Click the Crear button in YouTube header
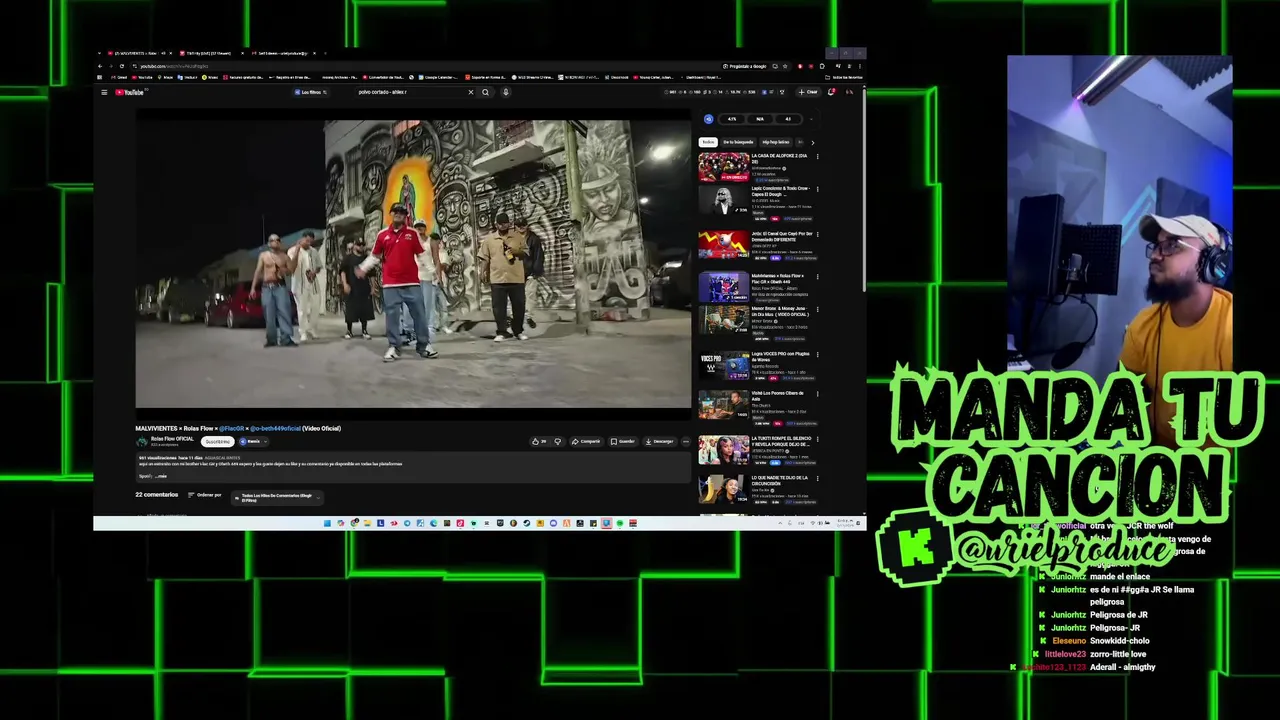The height and width of the screenshot is (720, 1280). 808,92
